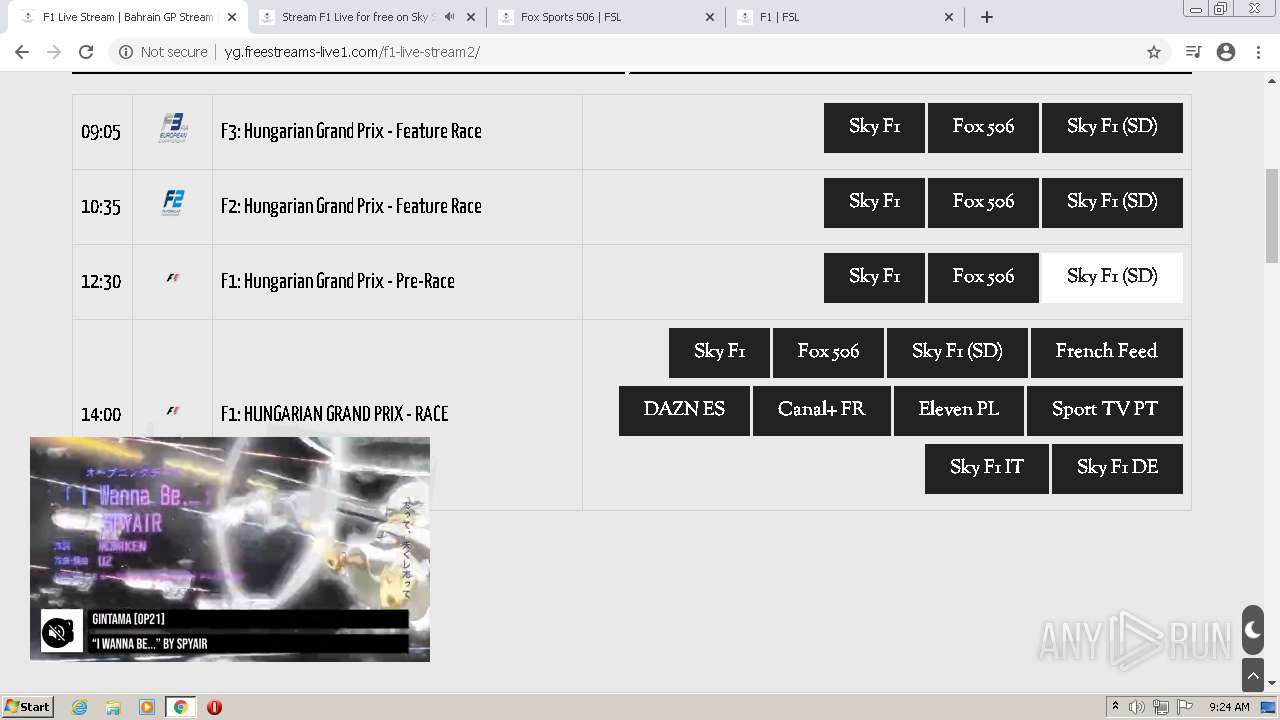Open the media control button in toolbar

(1193, 52)
